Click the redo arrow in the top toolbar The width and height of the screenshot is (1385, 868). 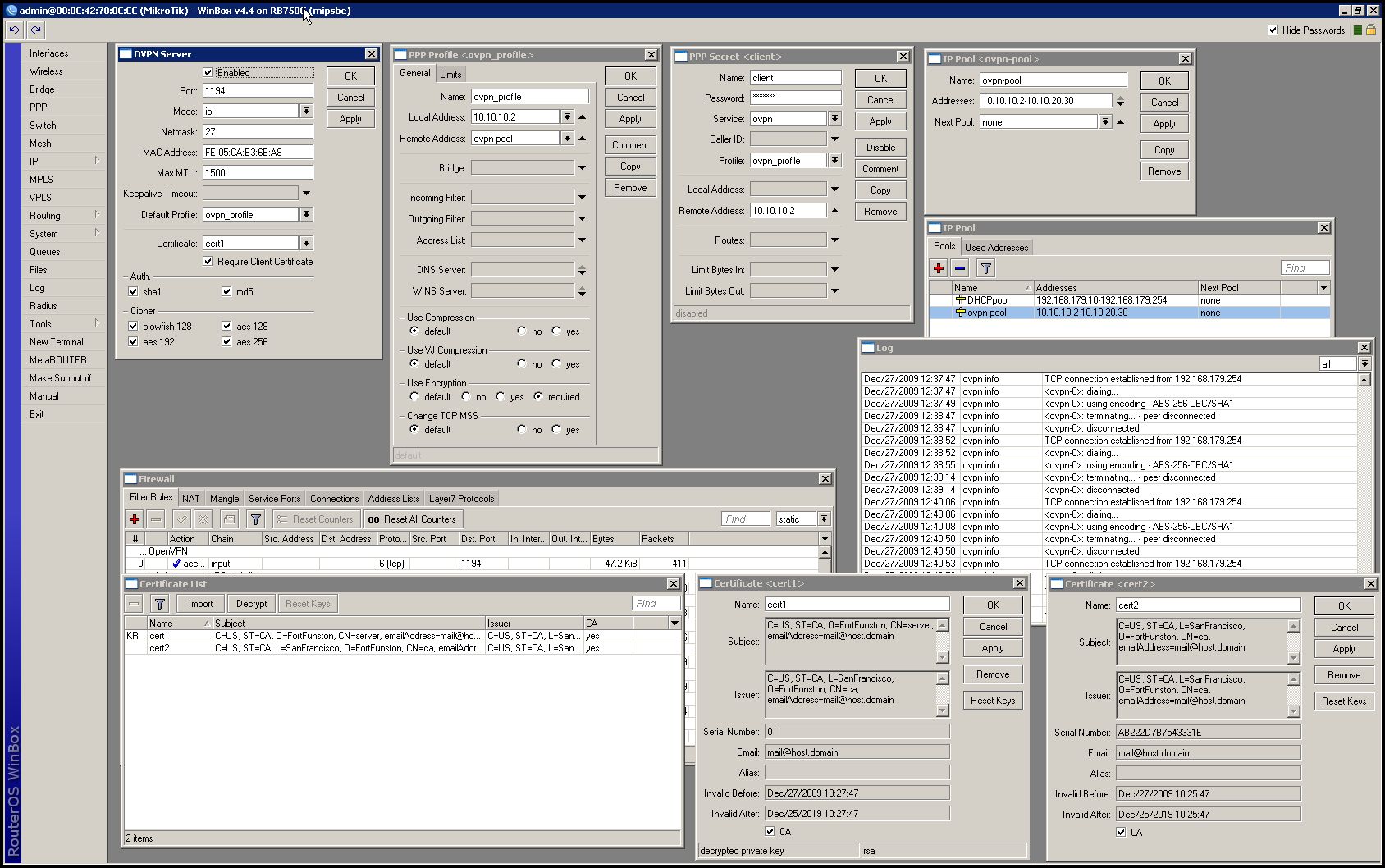(35, 30)
